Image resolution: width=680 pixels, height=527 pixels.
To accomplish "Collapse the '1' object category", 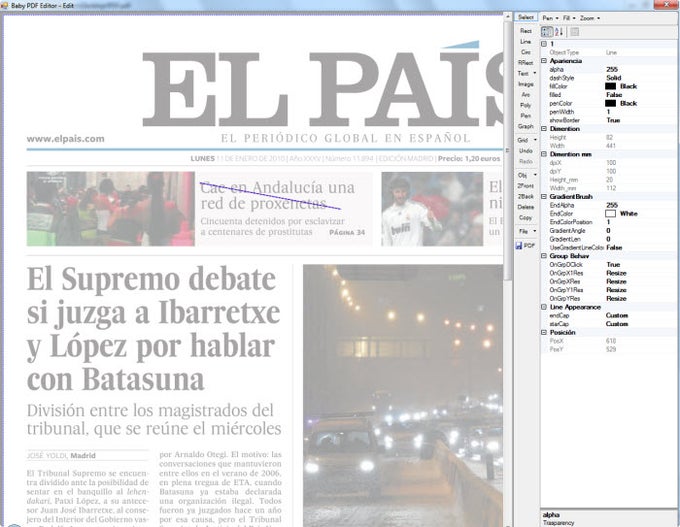I will 544,44.
